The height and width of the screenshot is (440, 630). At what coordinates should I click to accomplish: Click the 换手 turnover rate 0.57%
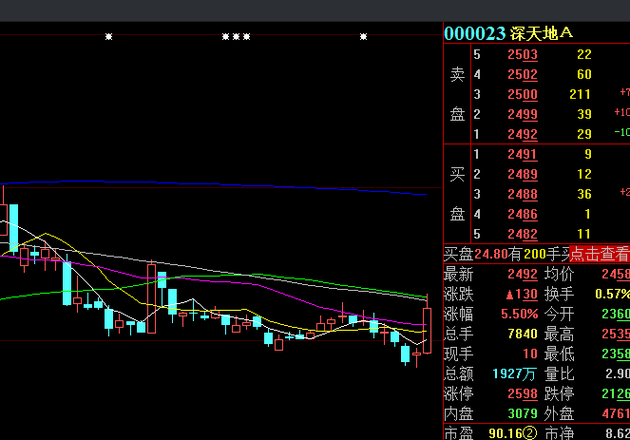[x=612, y=294]
